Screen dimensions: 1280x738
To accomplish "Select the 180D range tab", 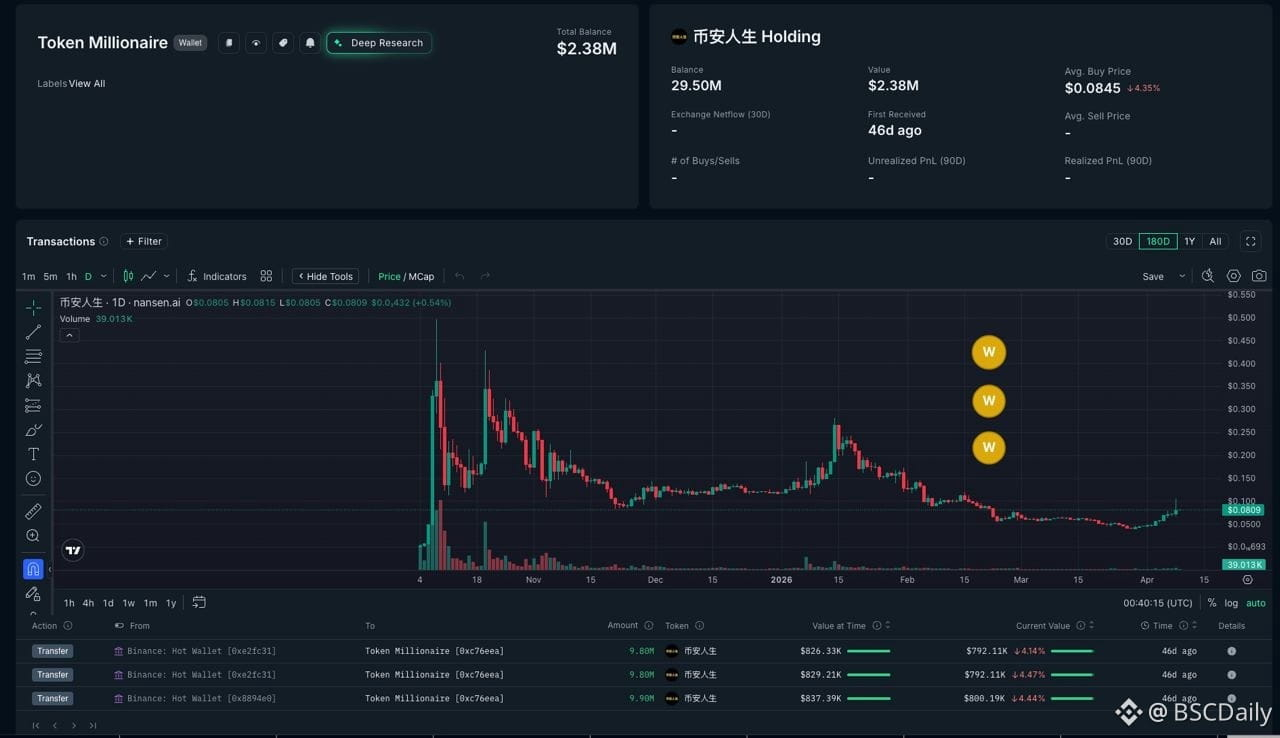I will [1158, 241].
